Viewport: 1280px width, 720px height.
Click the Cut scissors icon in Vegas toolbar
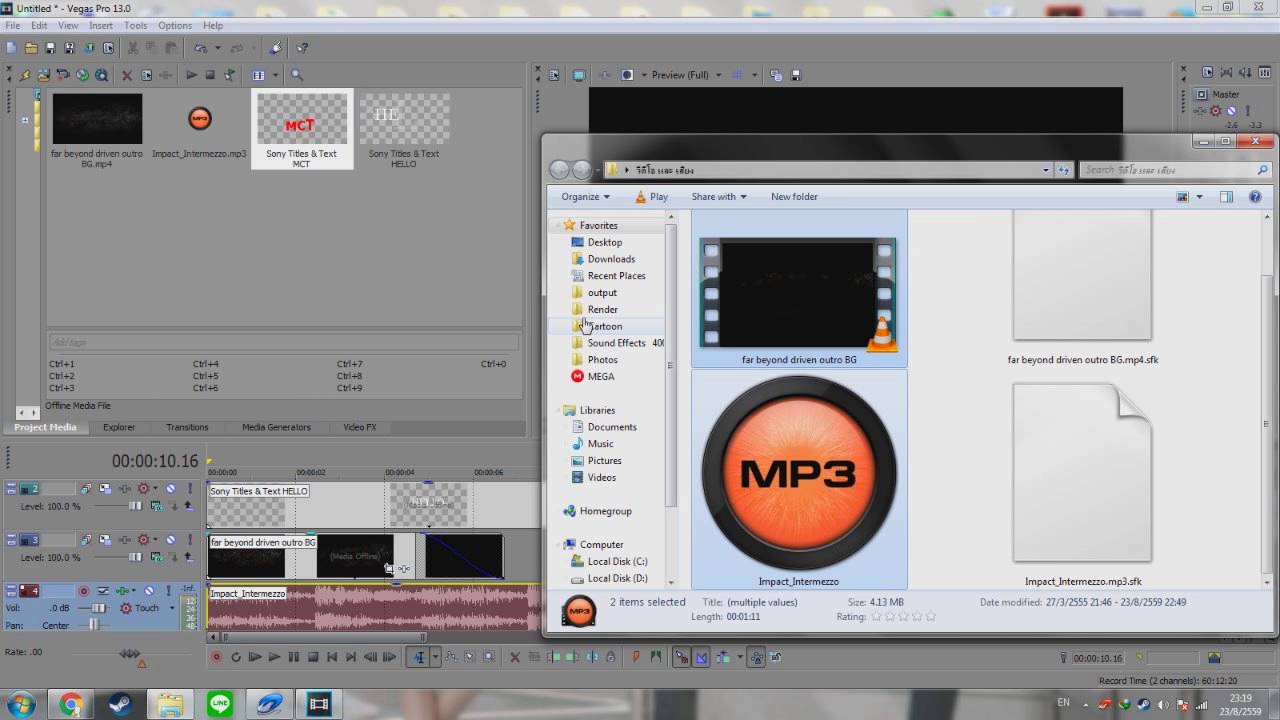[x=133, y=48]
